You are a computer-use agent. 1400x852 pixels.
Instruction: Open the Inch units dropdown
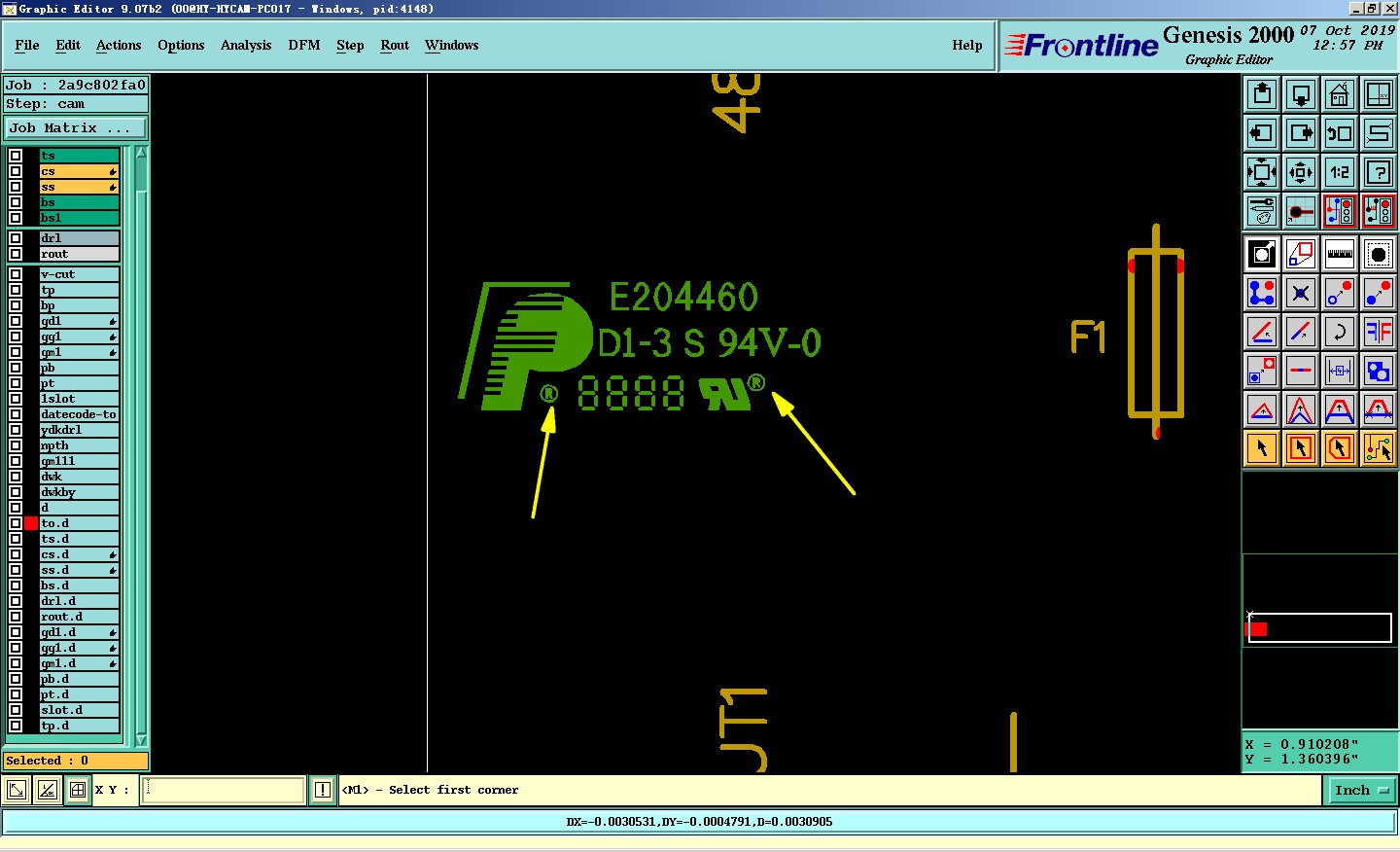tap(1361, 790)
